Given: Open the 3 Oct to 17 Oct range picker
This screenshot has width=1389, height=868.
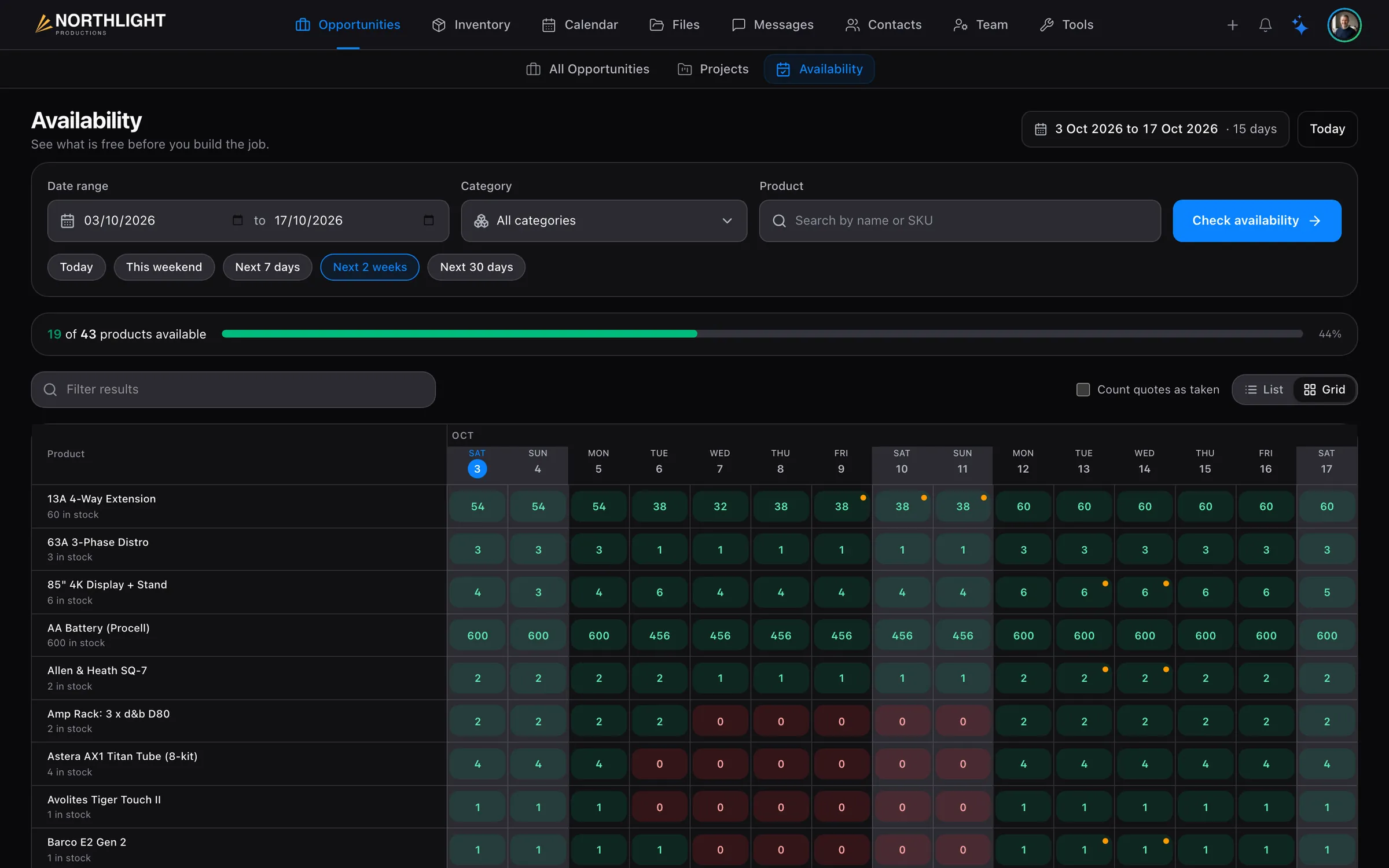Looking at the screenshot, I should 1155,129.
